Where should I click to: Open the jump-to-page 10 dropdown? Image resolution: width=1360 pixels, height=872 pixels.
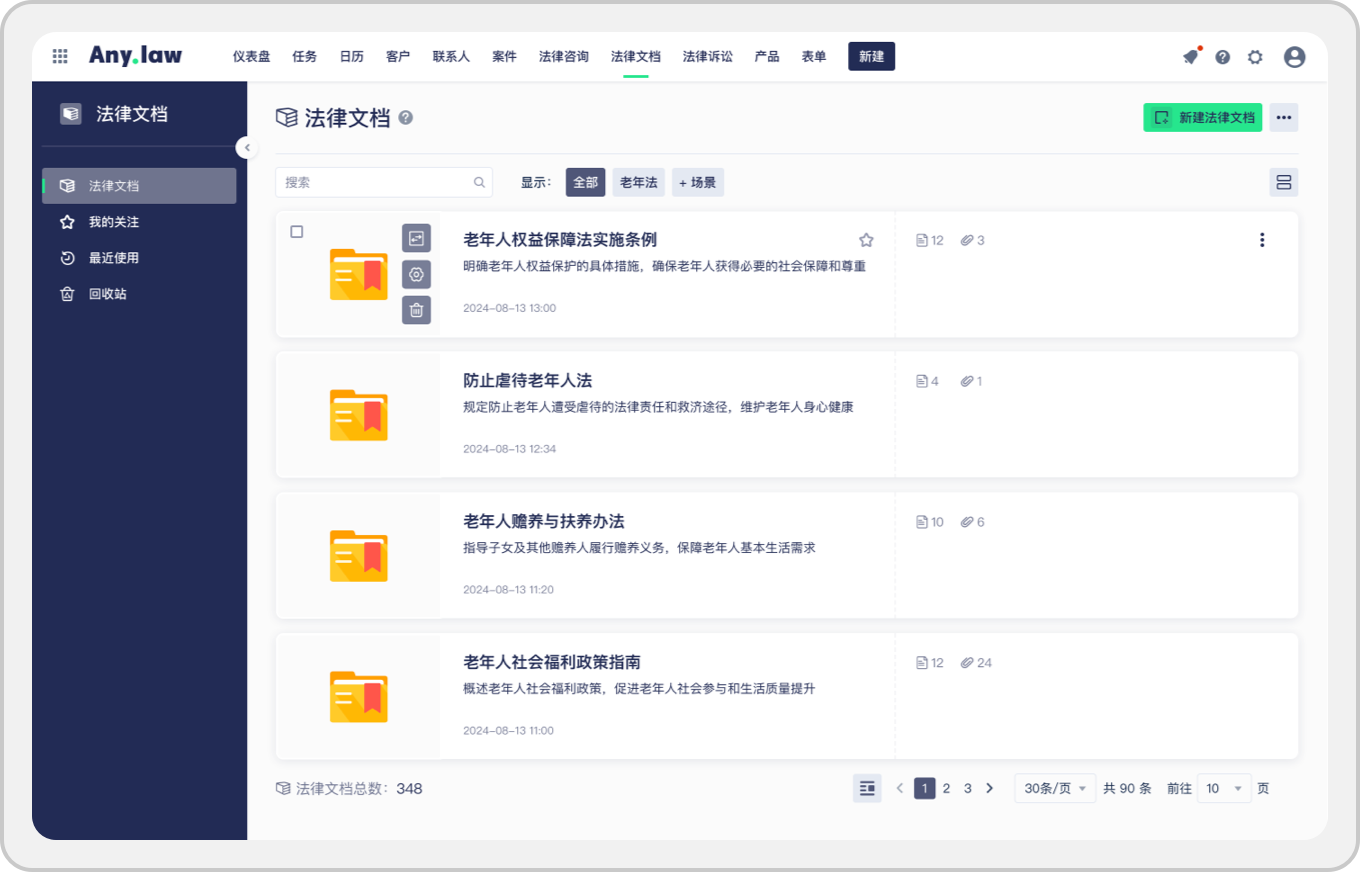(1224, 788)
